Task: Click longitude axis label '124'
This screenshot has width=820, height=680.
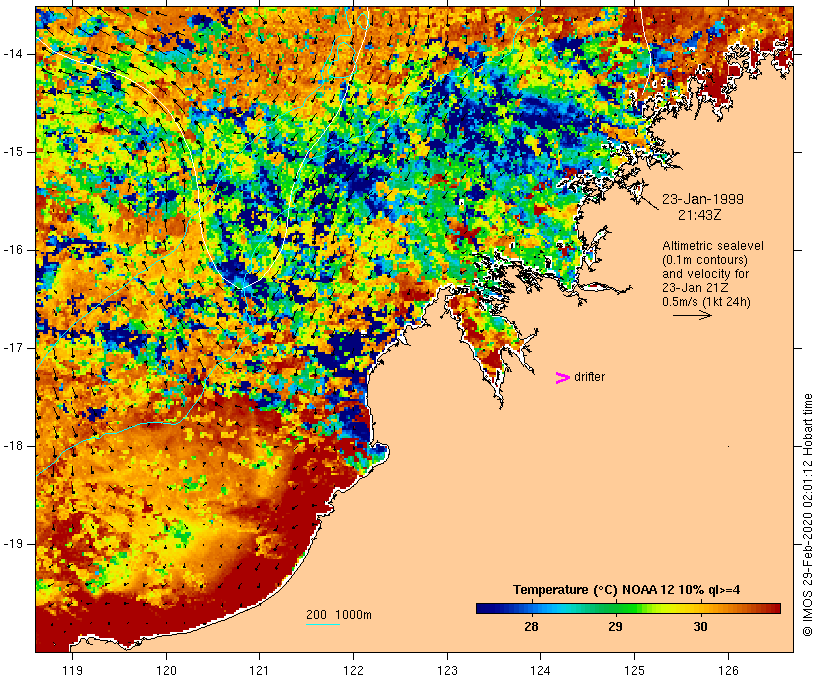Action: click(541, 670)
